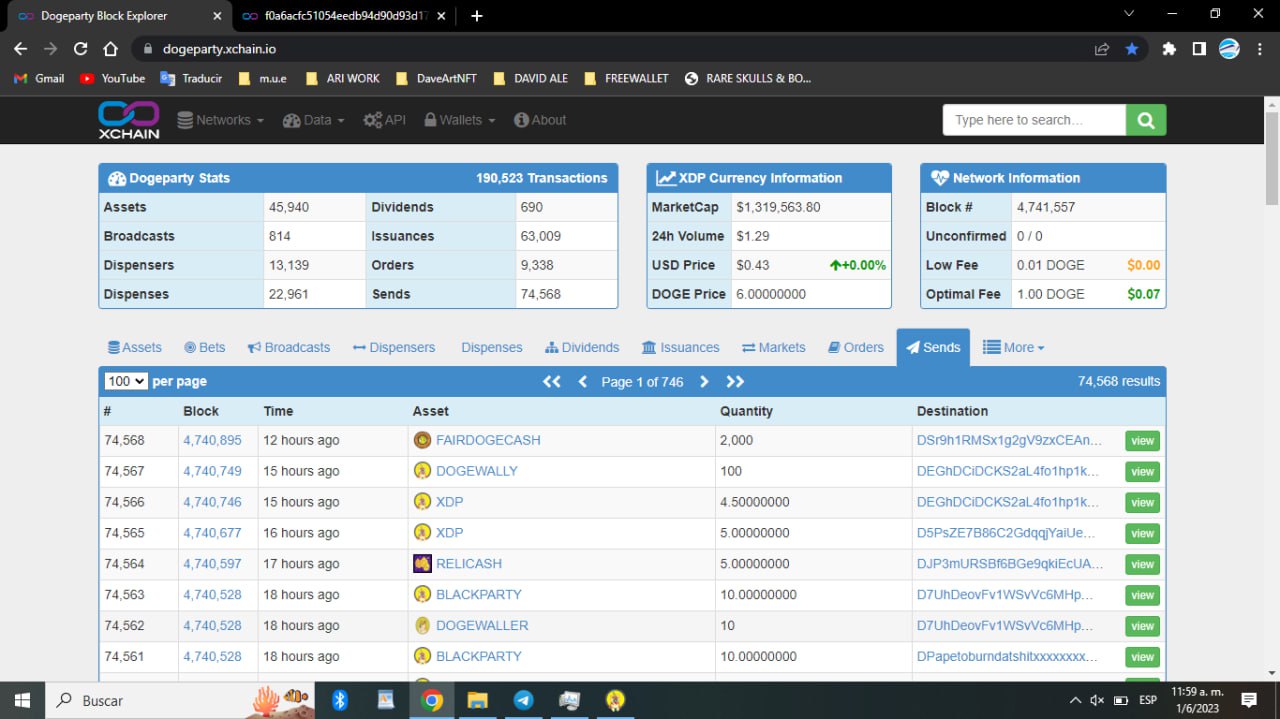Open Windows Start menu
The width and height of the screenshot is (1280, 719).
point(22,700)
